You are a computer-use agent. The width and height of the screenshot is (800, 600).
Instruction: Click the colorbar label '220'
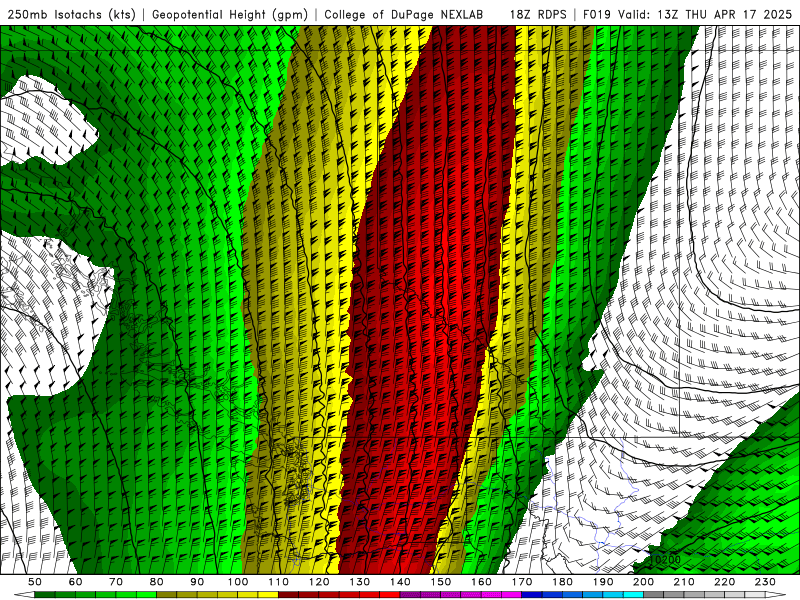[x=725, y=582]
